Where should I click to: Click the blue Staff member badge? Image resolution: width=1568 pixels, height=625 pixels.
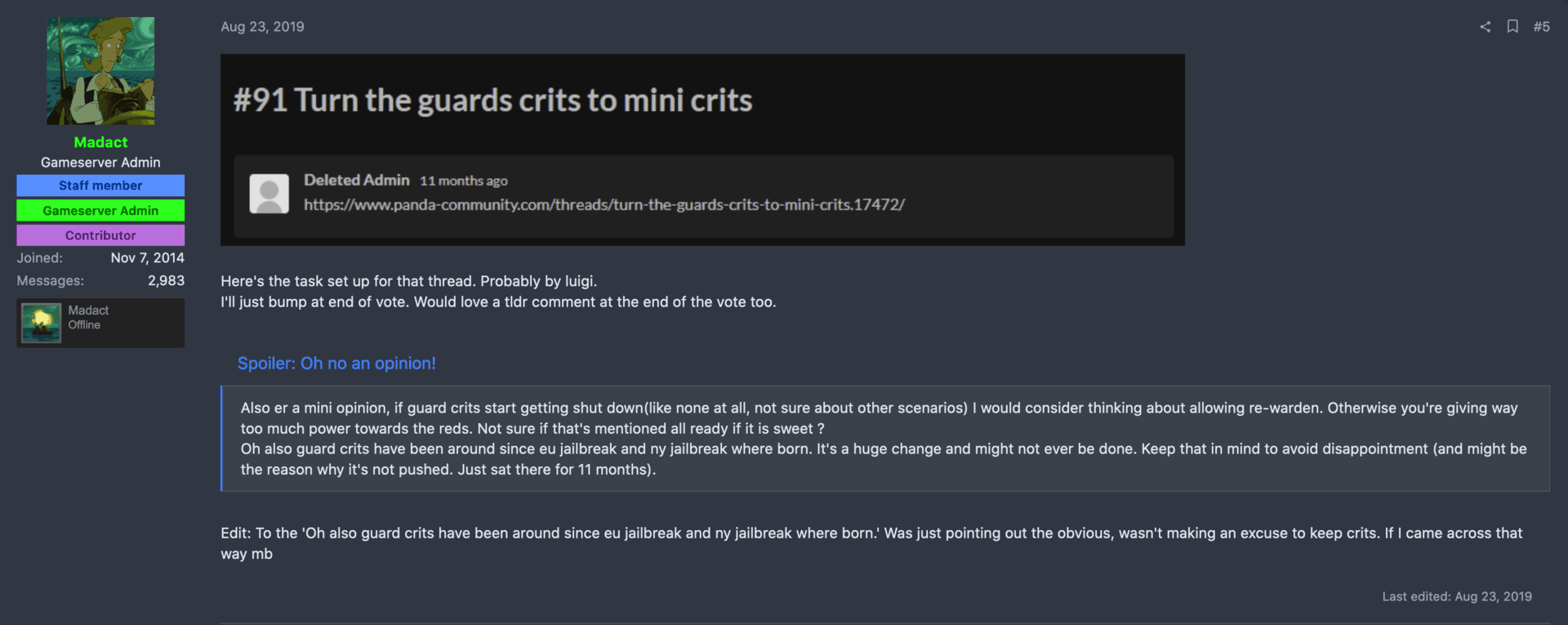[100, 185]
